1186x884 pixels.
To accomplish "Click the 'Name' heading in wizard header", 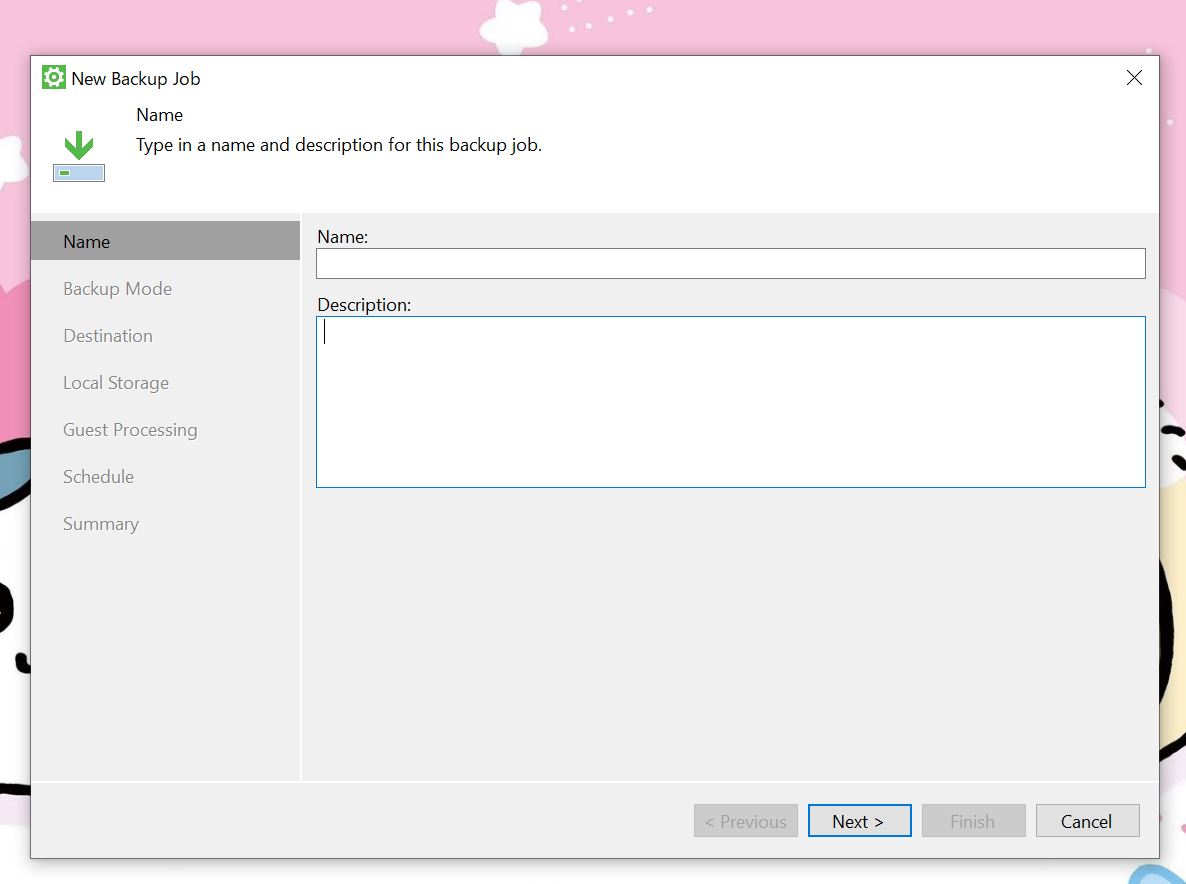I will coord(160,115).
